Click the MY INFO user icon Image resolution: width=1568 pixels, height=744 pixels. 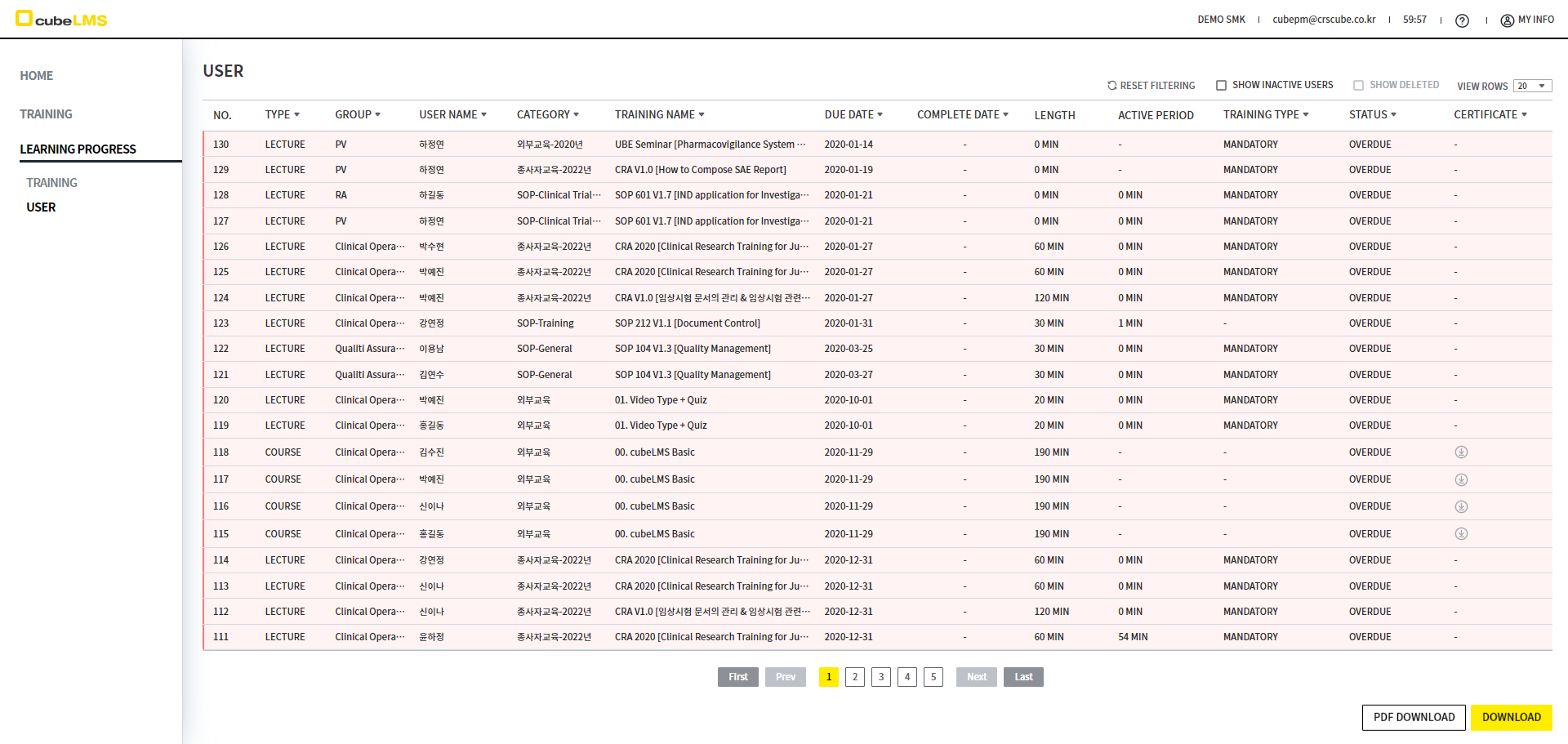coord(1507,20)
